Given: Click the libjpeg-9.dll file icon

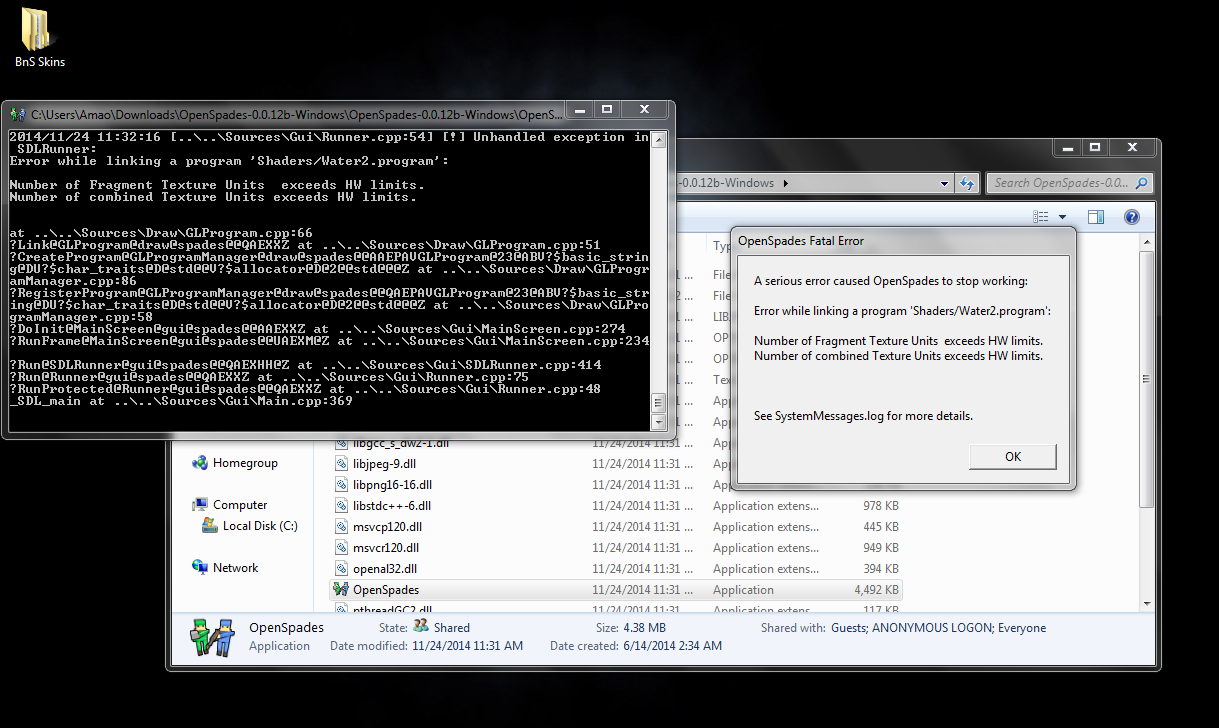Looking at the screenshot, I should point(342,464).
